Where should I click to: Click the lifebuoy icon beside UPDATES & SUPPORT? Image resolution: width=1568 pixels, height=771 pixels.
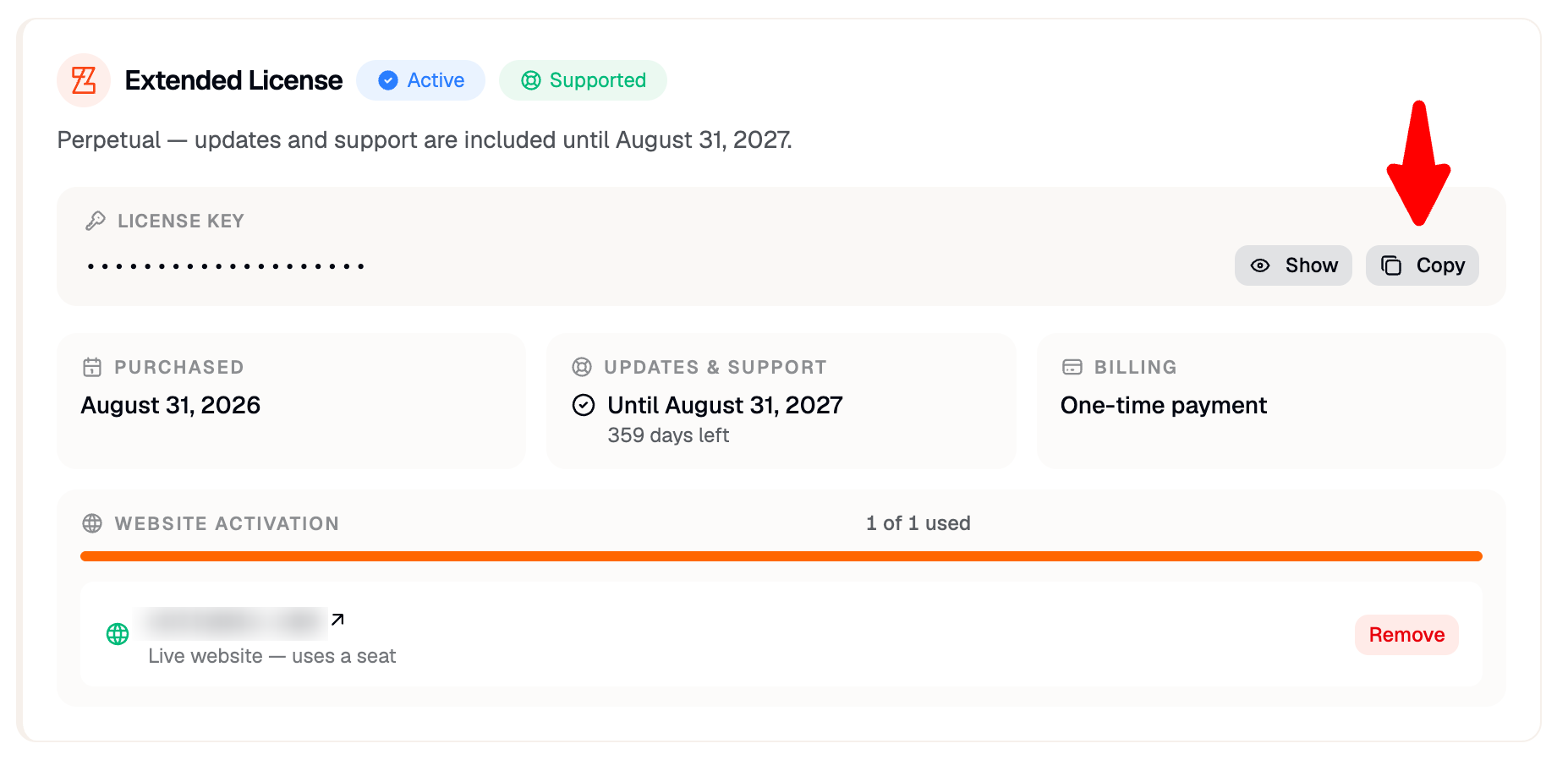click(582, 367)
